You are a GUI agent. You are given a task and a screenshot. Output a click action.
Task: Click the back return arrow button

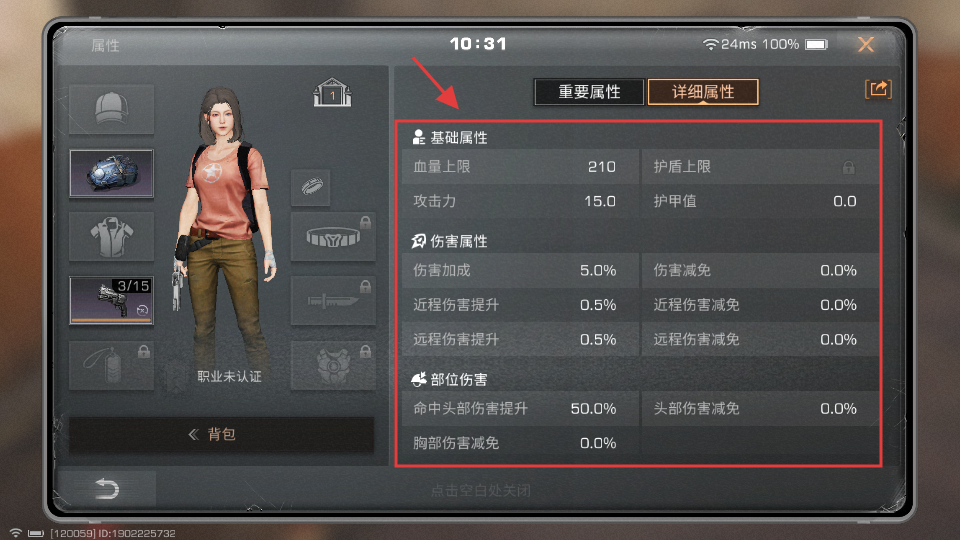(x=107, y=489)
